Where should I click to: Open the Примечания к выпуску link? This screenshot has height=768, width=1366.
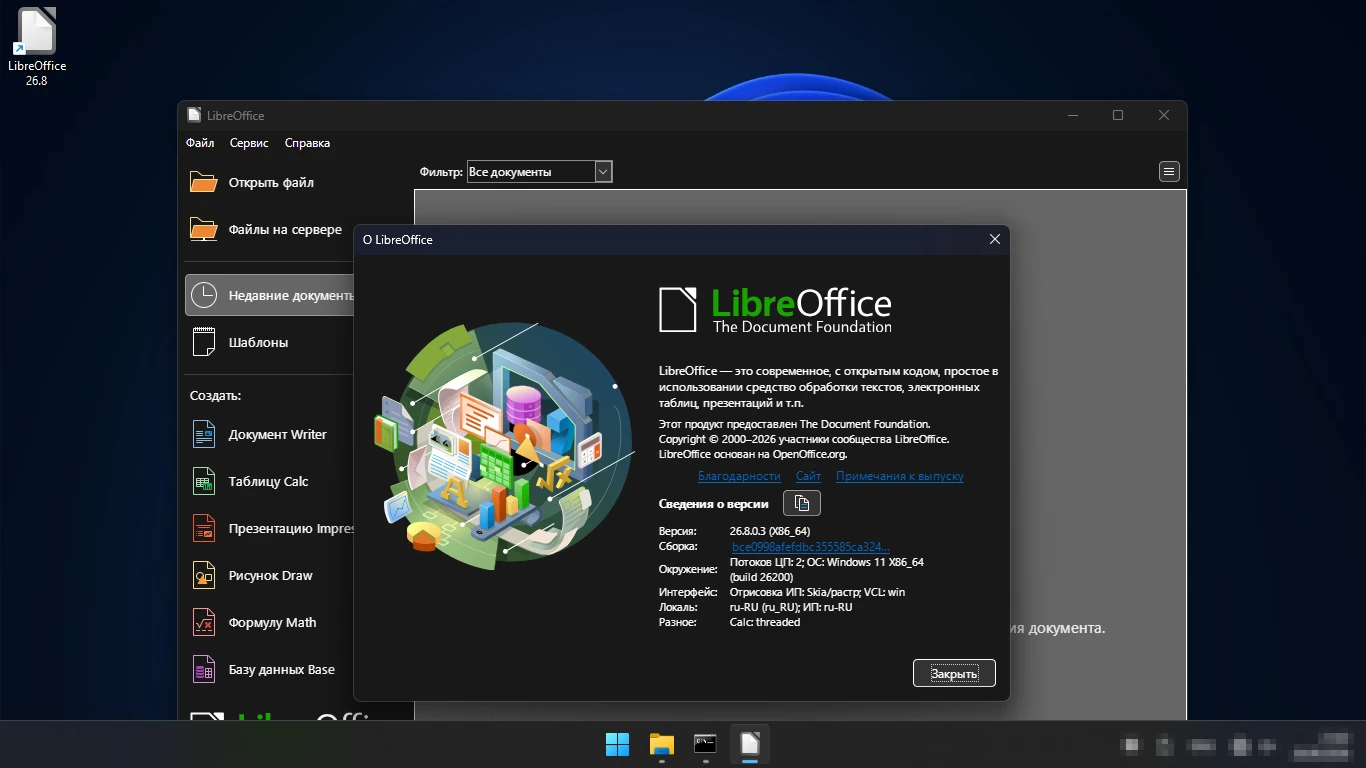900,476
